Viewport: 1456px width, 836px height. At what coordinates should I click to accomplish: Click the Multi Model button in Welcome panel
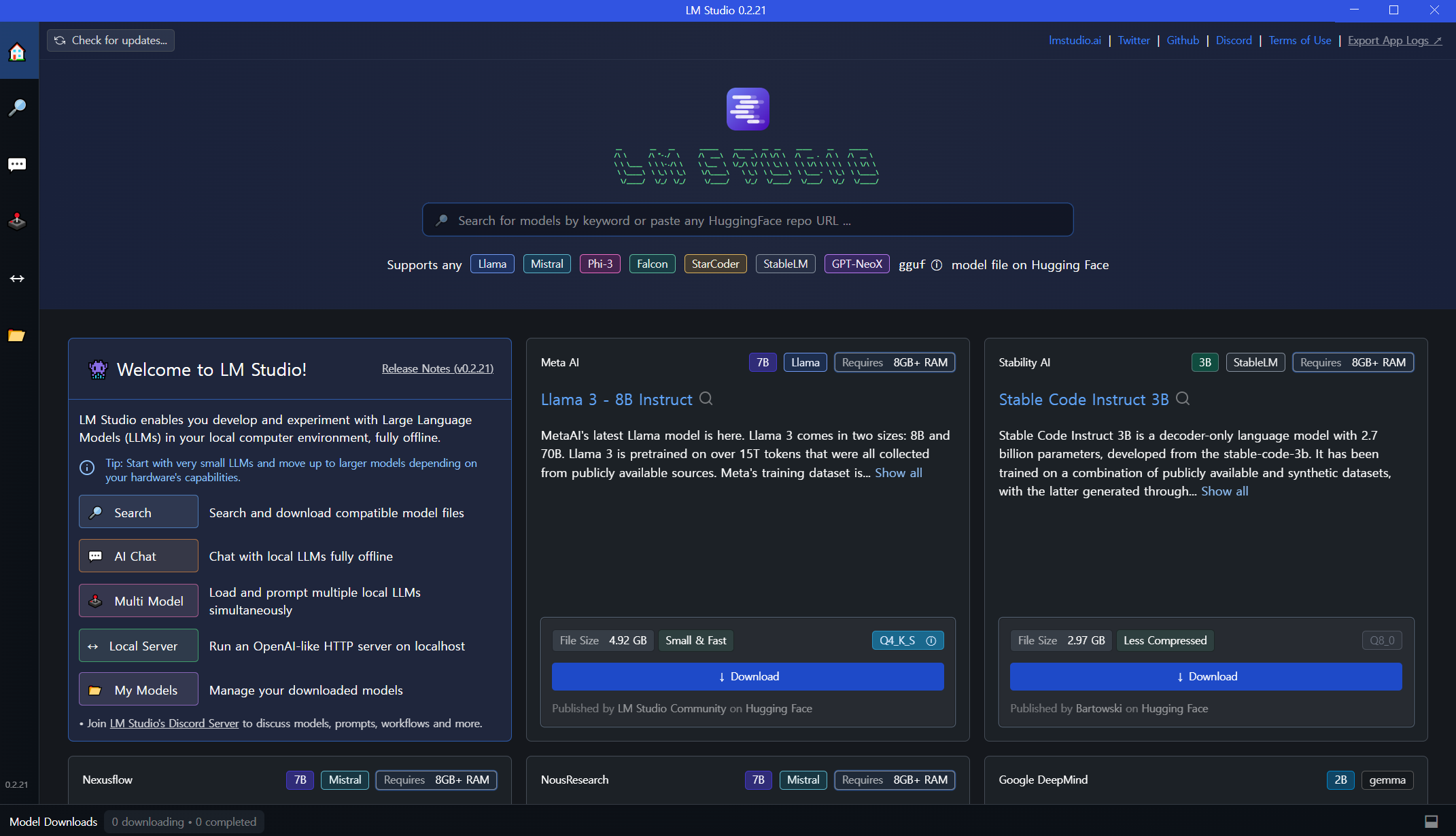click(x=139, y=601)
